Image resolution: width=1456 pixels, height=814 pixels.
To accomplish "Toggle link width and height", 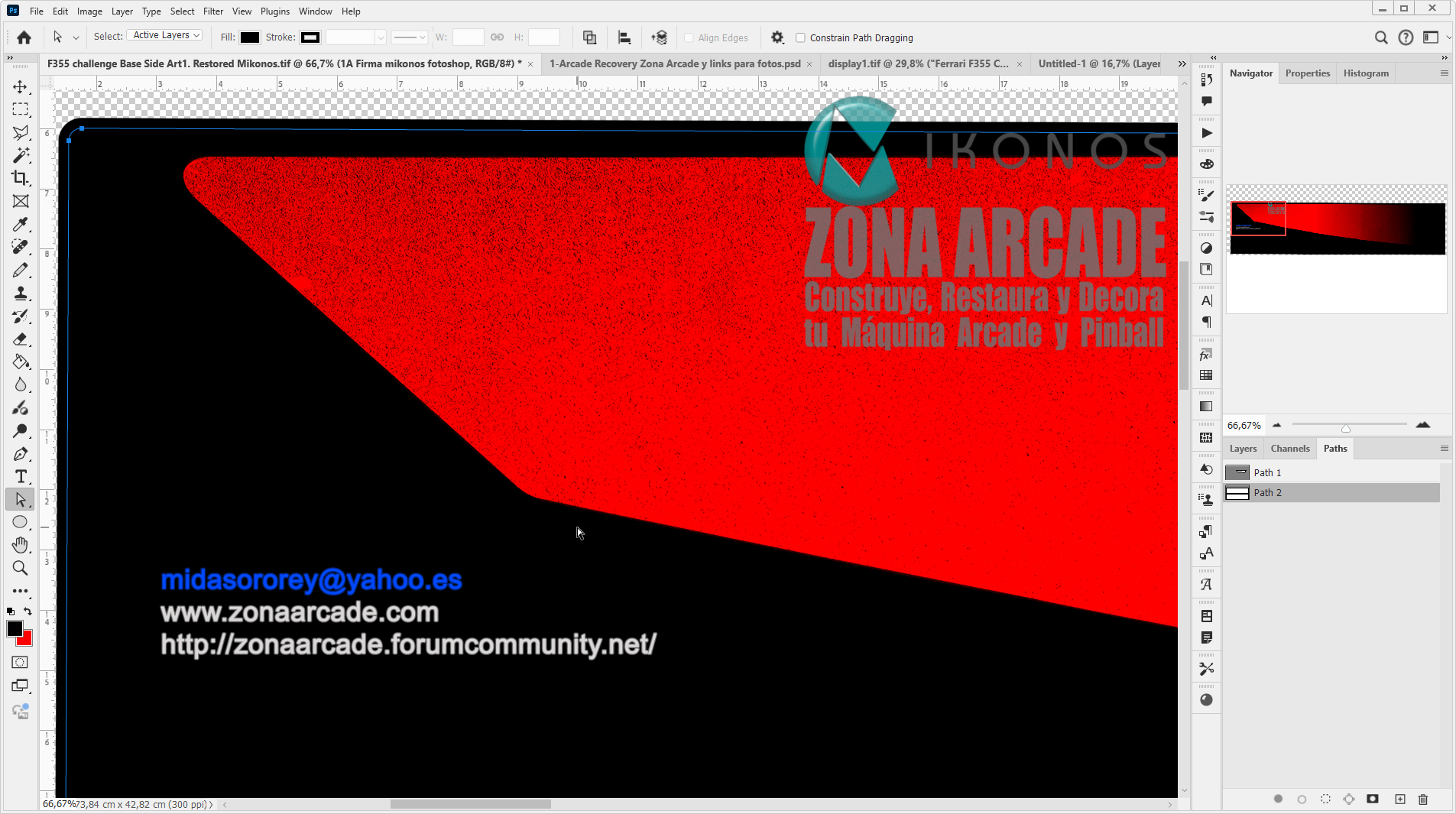I will pos(497,37).
